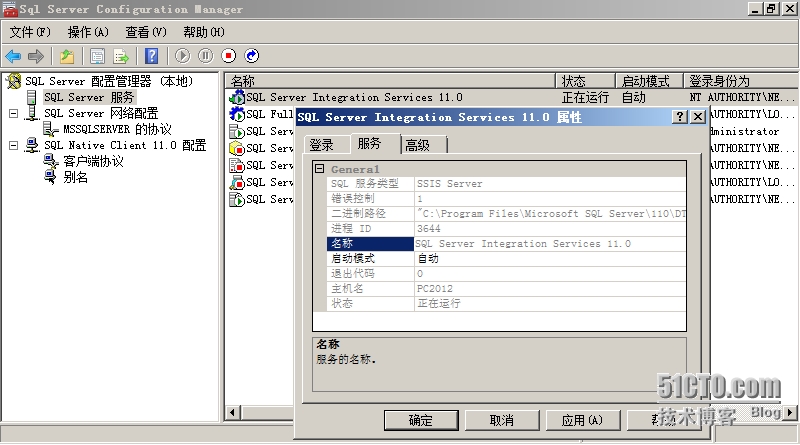Click the 取消 button
The height and width of the screenshot is (445, 800).
tap(502, 421)
